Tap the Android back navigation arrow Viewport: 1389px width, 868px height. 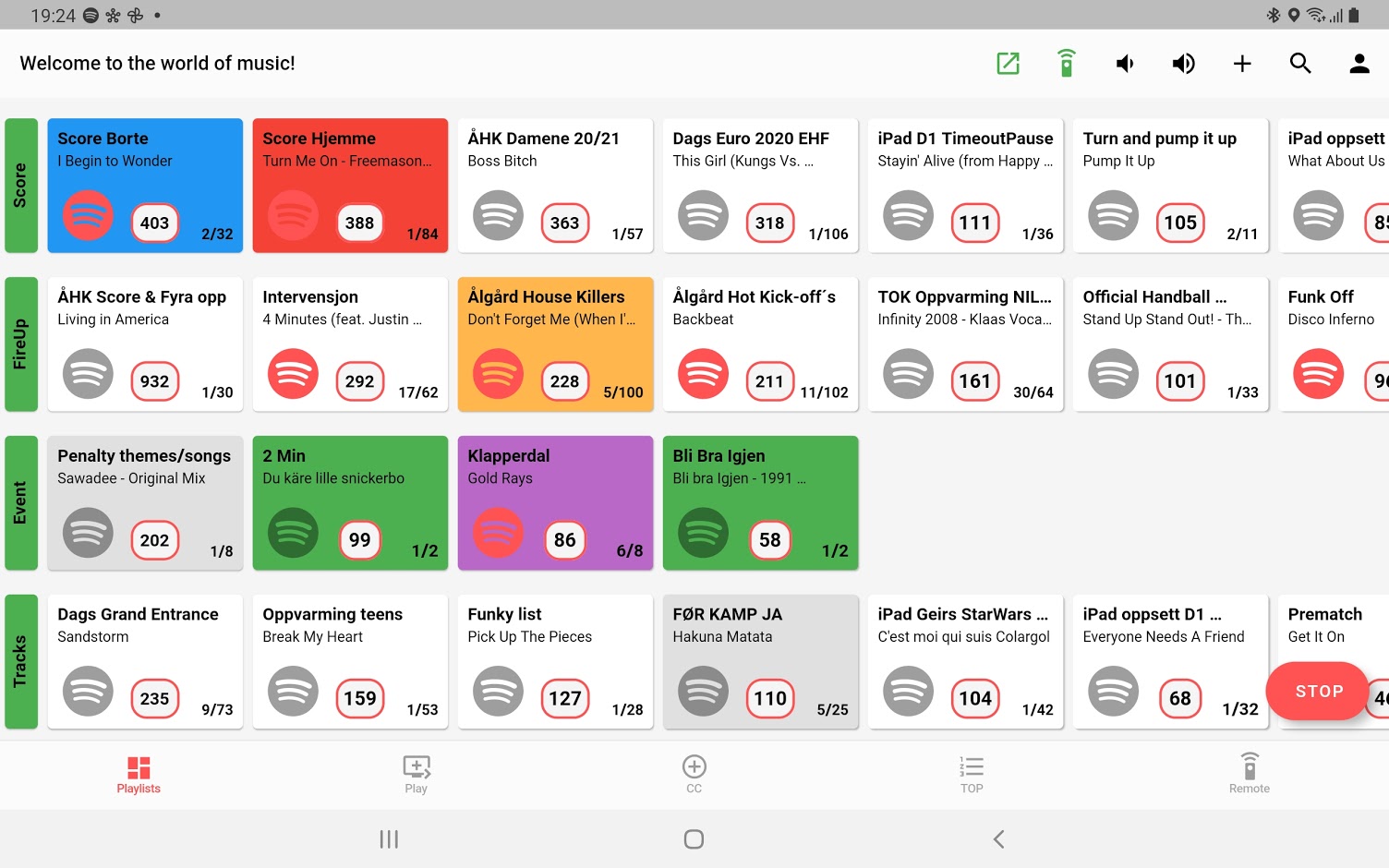998,838
